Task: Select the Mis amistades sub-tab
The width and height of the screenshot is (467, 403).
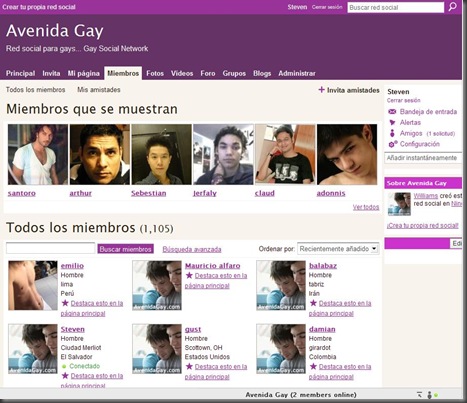Action: coord(99,90)
